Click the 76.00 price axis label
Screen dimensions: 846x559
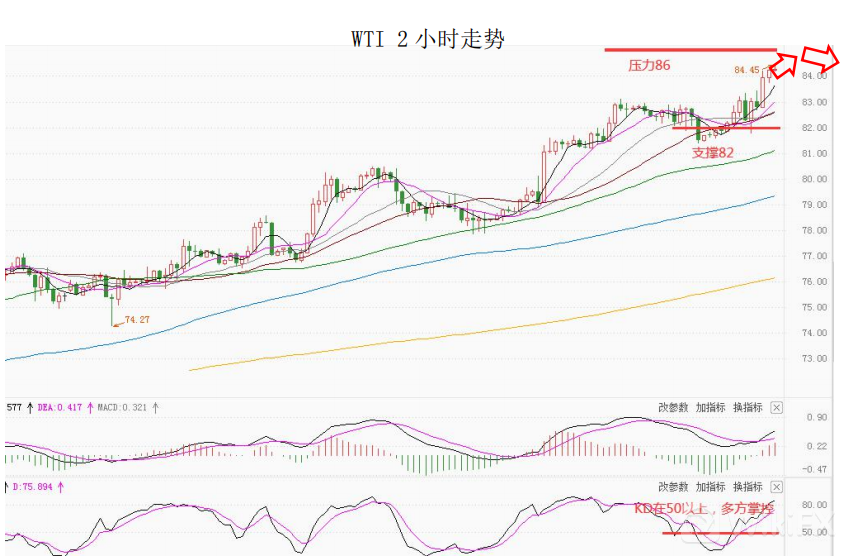814,282
